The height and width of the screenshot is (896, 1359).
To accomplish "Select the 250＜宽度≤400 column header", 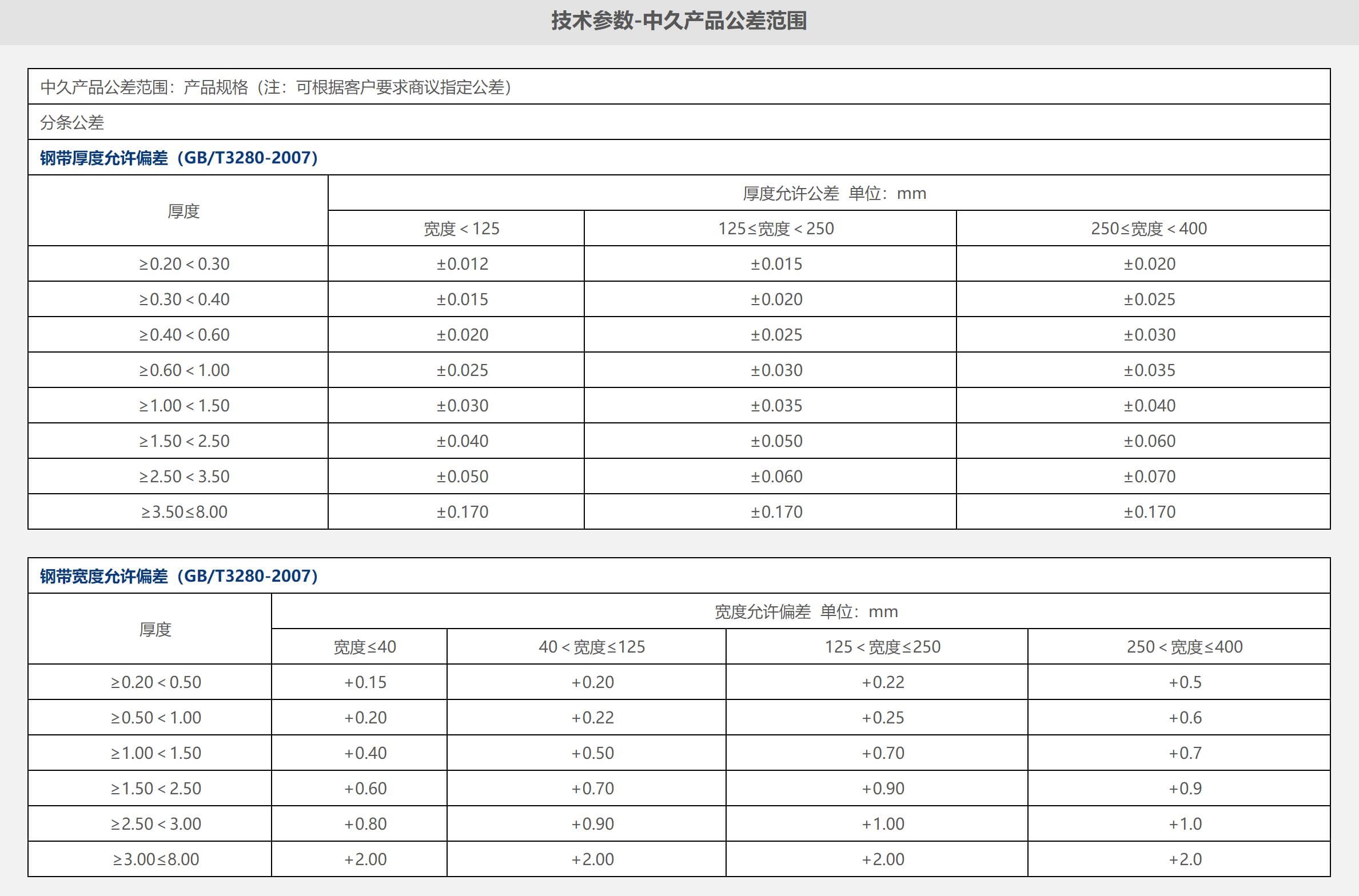I will coord(1185,647).
